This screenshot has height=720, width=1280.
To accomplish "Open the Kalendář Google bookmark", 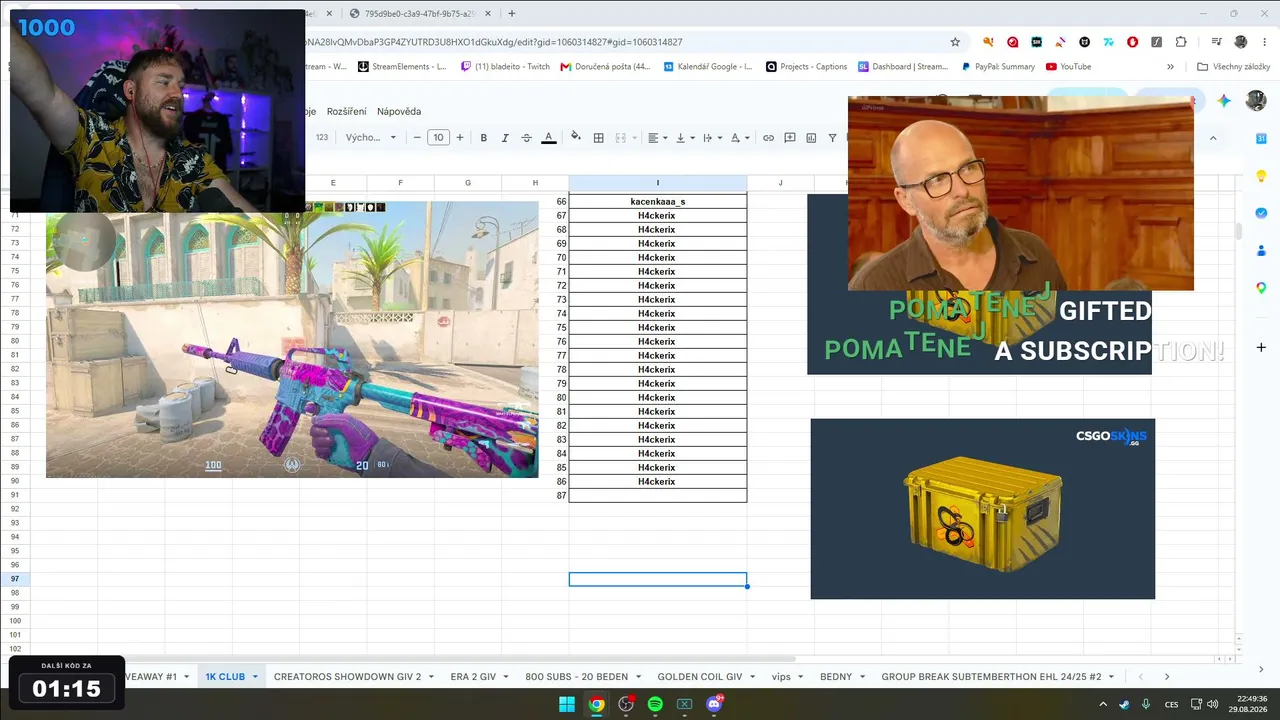I will (707, 67).
